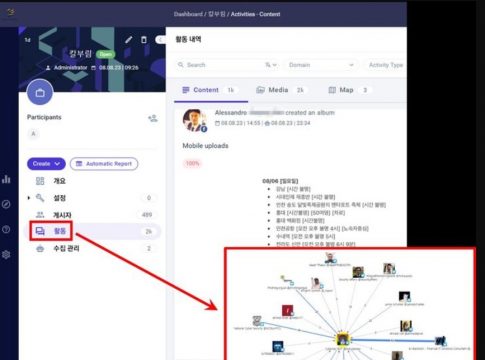This screenshot has height=360, width=485.
Task: Open the Activity Type filter dropdown
Action: point(385,65)
